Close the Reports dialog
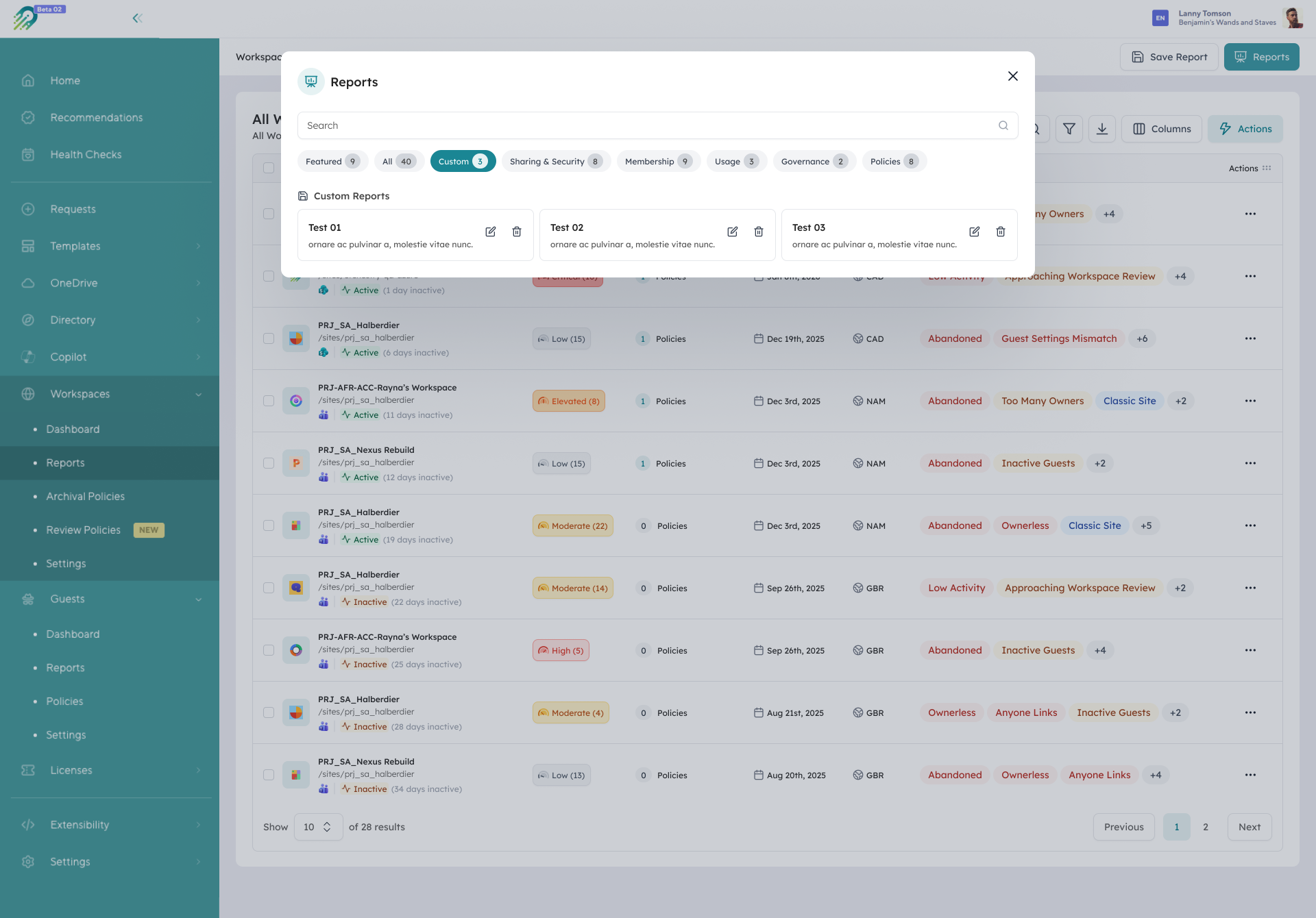Screen dimensions: 1316x918 tap(1013, 76)
